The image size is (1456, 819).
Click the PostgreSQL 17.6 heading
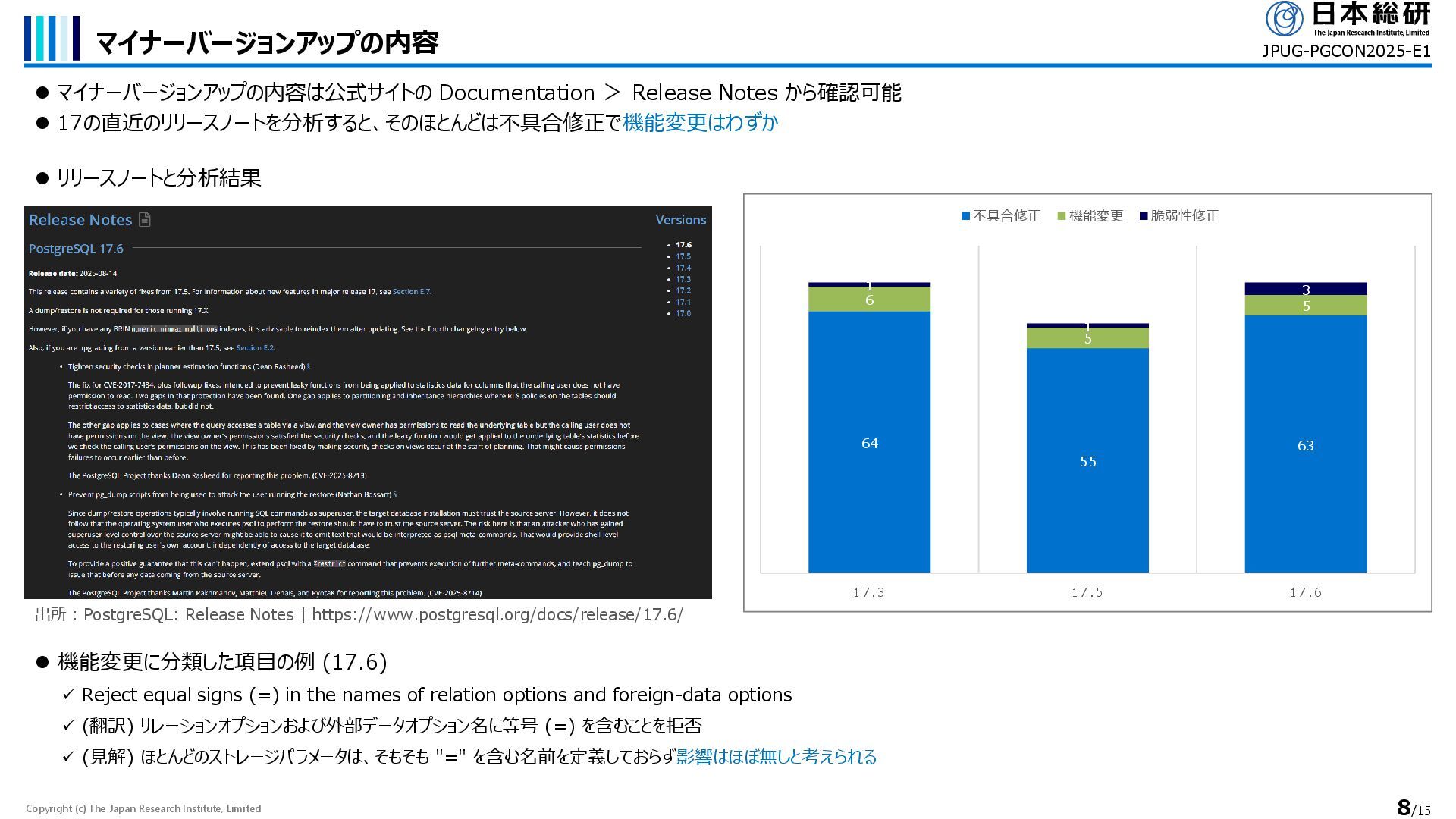[x=76, y=249]
